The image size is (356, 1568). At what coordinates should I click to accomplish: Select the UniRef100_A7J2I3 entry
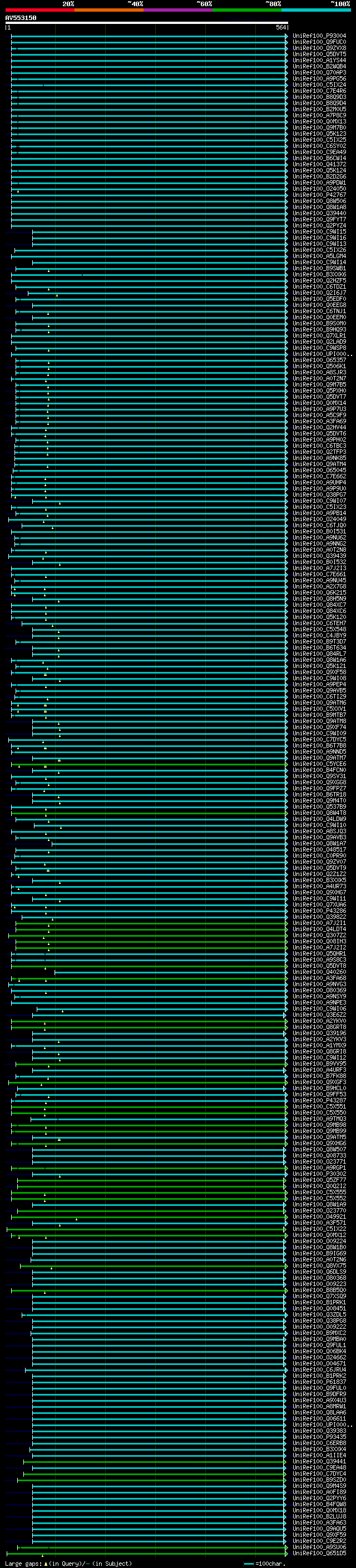pos(319,568)
